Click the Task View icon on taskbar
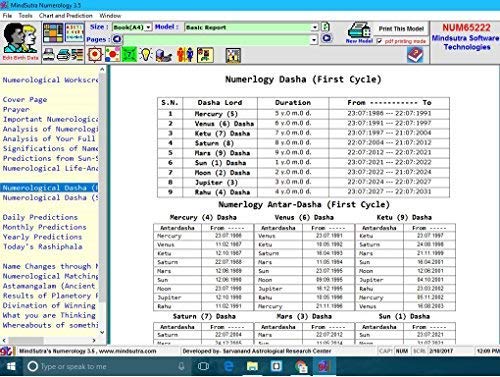The height and width of the screenshot is (377, 500). [x=203, y=366]
